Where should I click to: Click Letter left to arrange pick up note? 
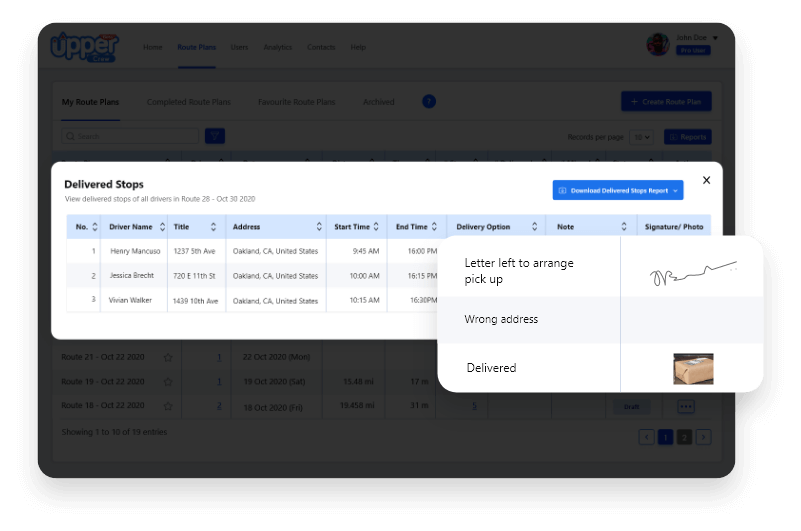[x=519, y=271]
